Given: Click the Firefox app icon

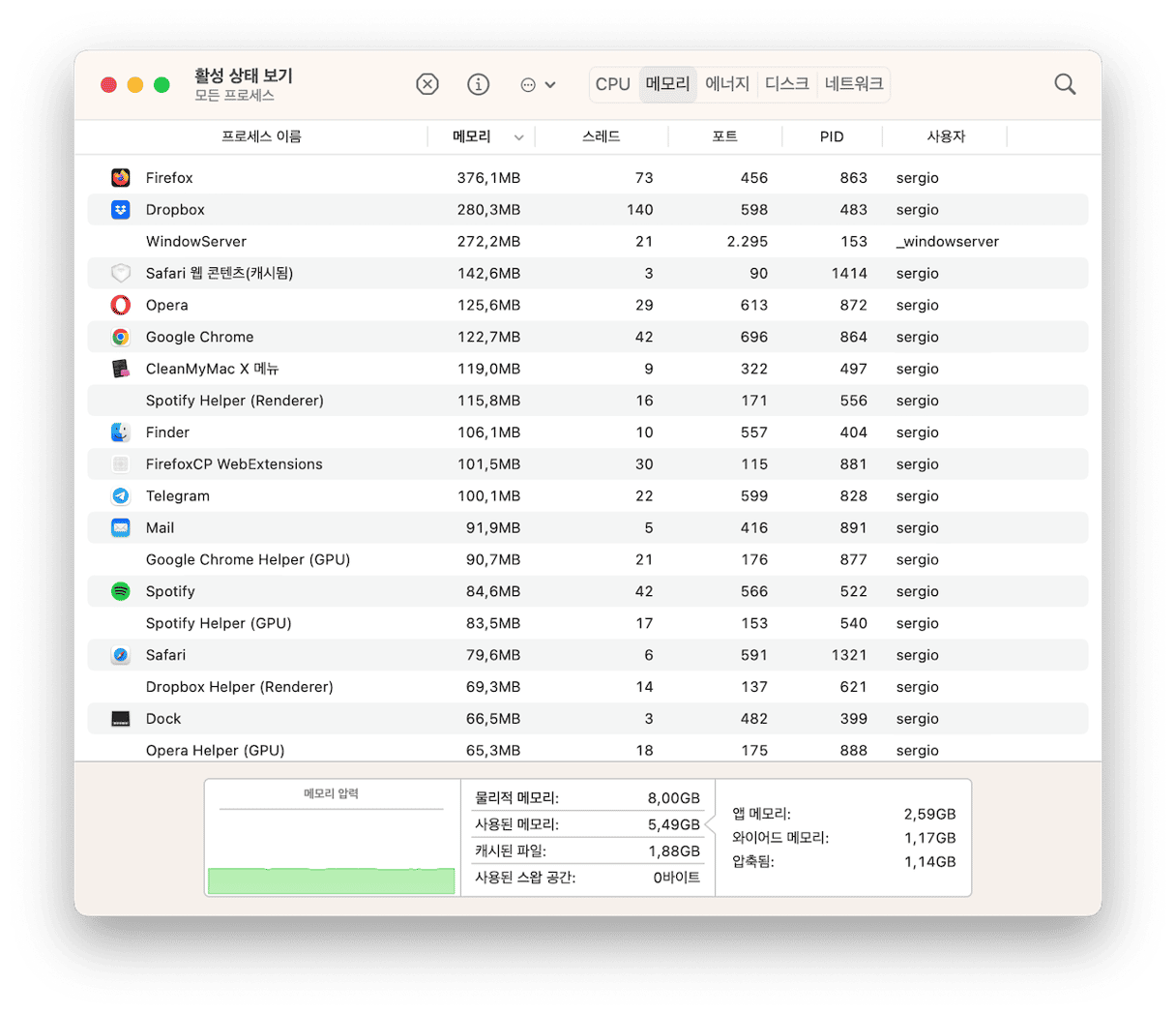Looking at the screenshot, I should pyautogui.click(x=120, y=177).
